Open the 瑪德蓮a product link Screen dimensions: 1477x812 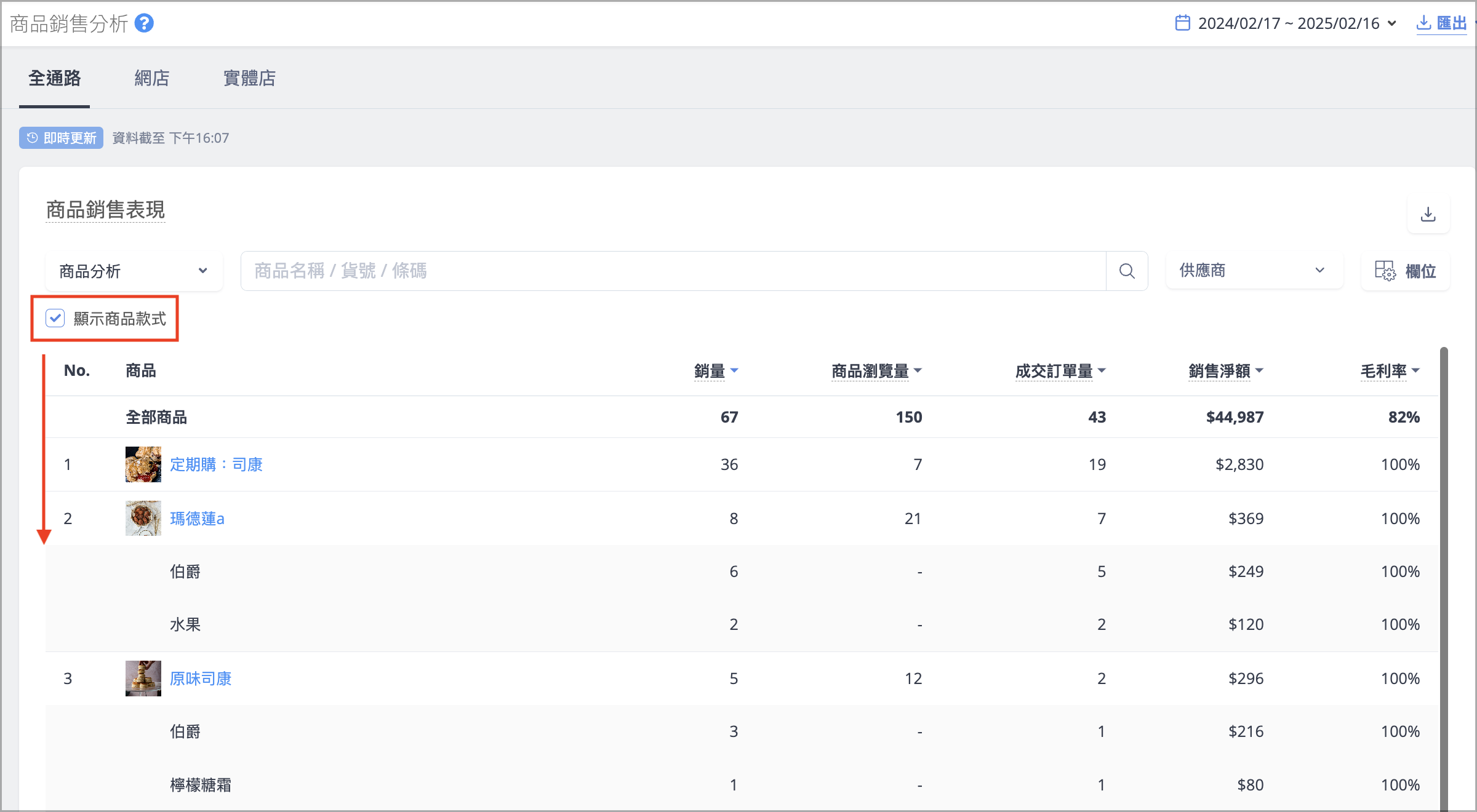click(x=197, y=519)
